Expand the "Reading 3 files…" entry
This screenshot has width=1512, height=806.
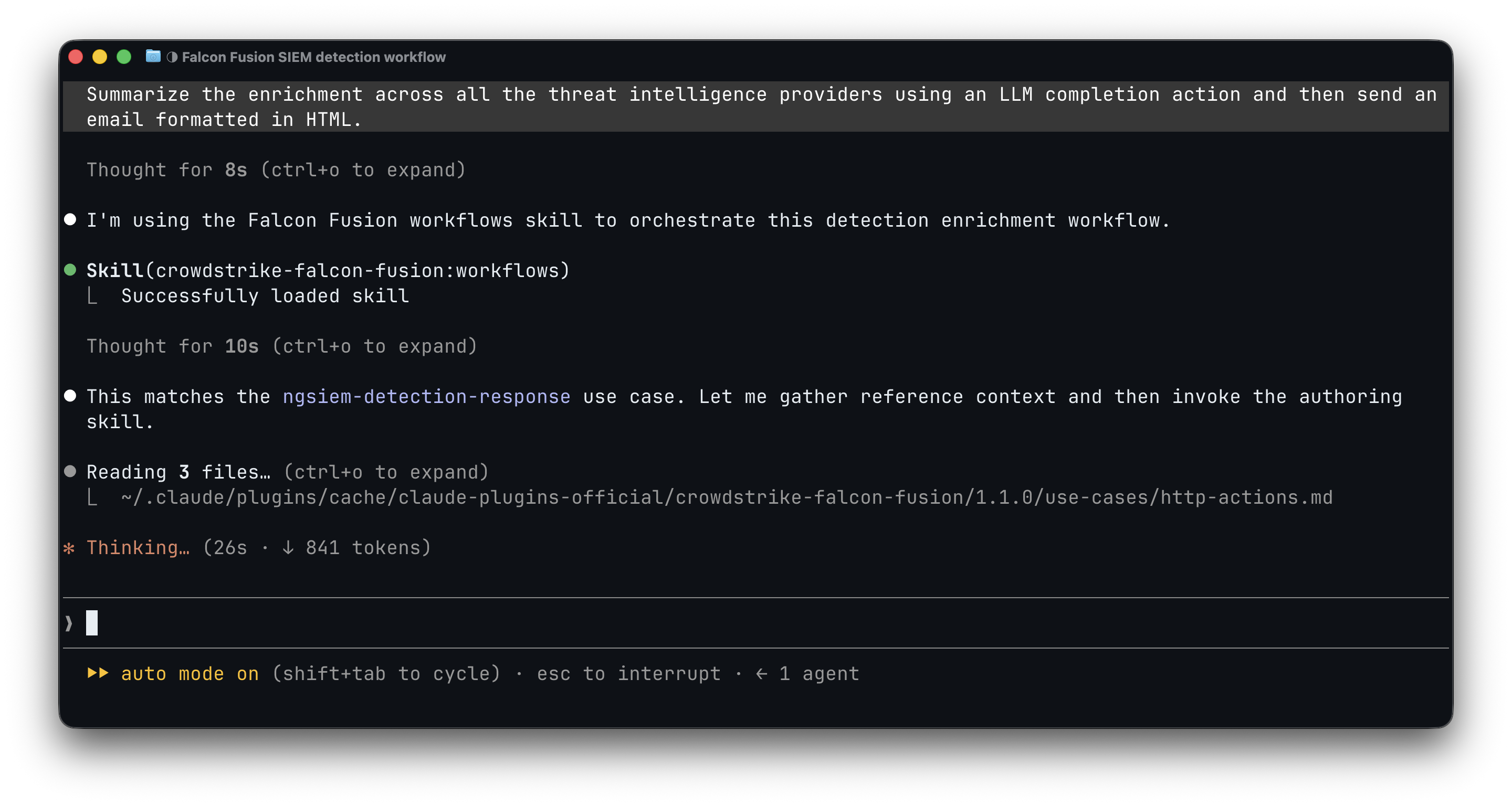click(288, 472)
